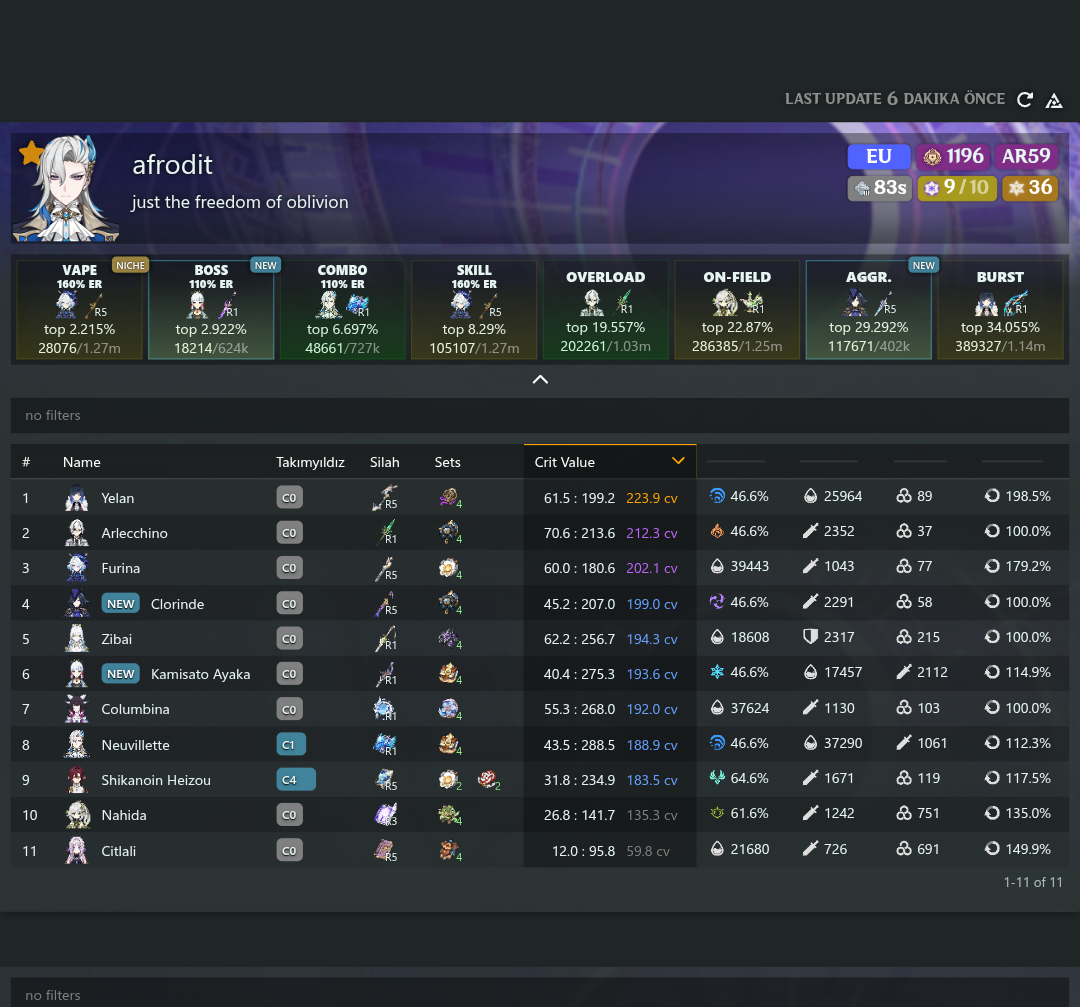The height and width of the screenshot is (1007, 1080).
Task: Click the EU region badge
Action: pyautogui.click(x=879, y=156)
